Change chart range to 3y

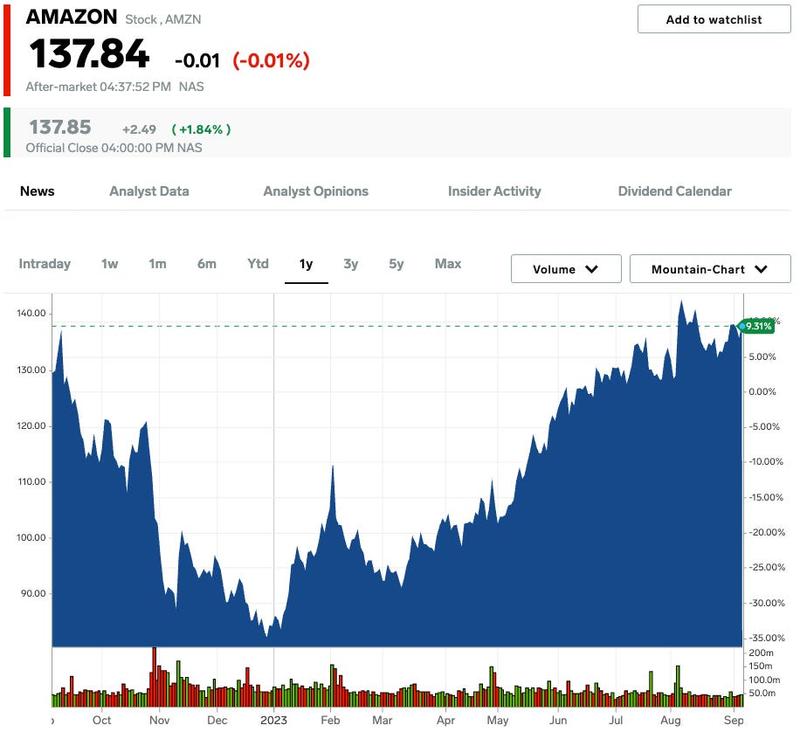click(351, 264)
